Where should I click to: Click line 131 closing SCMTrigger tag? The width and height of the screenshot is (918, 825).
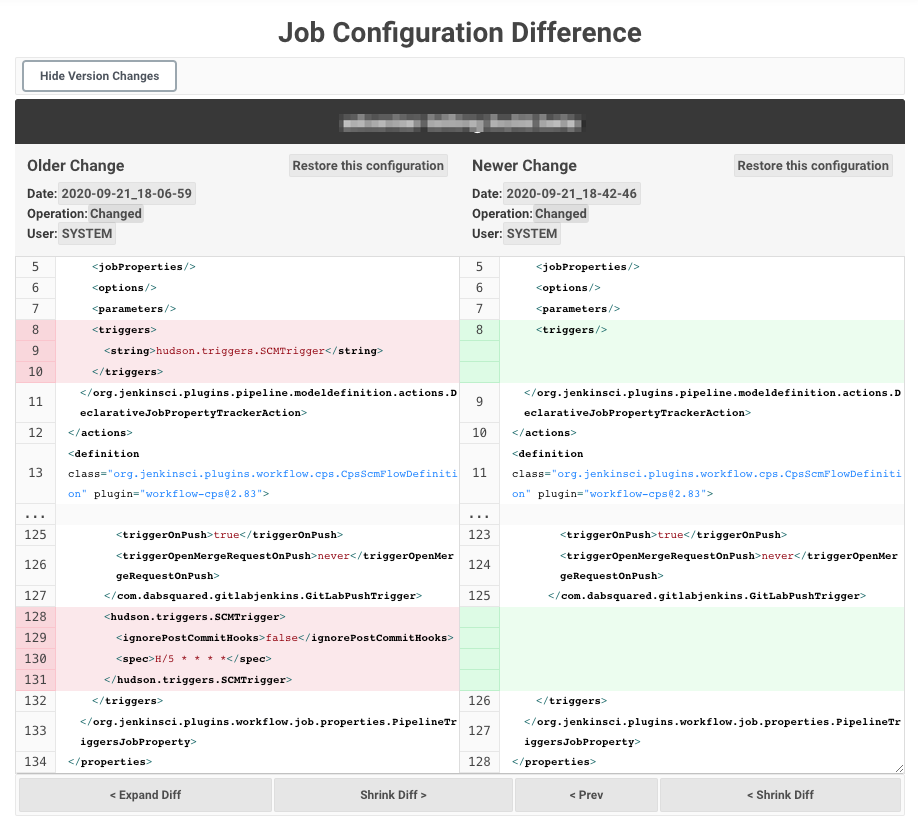point(198,680)
